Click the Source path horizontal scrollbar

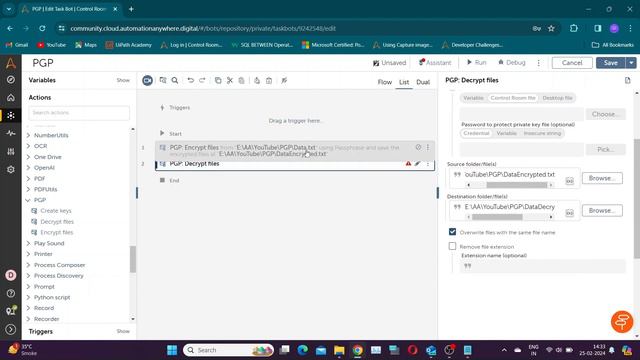(517, 185)
